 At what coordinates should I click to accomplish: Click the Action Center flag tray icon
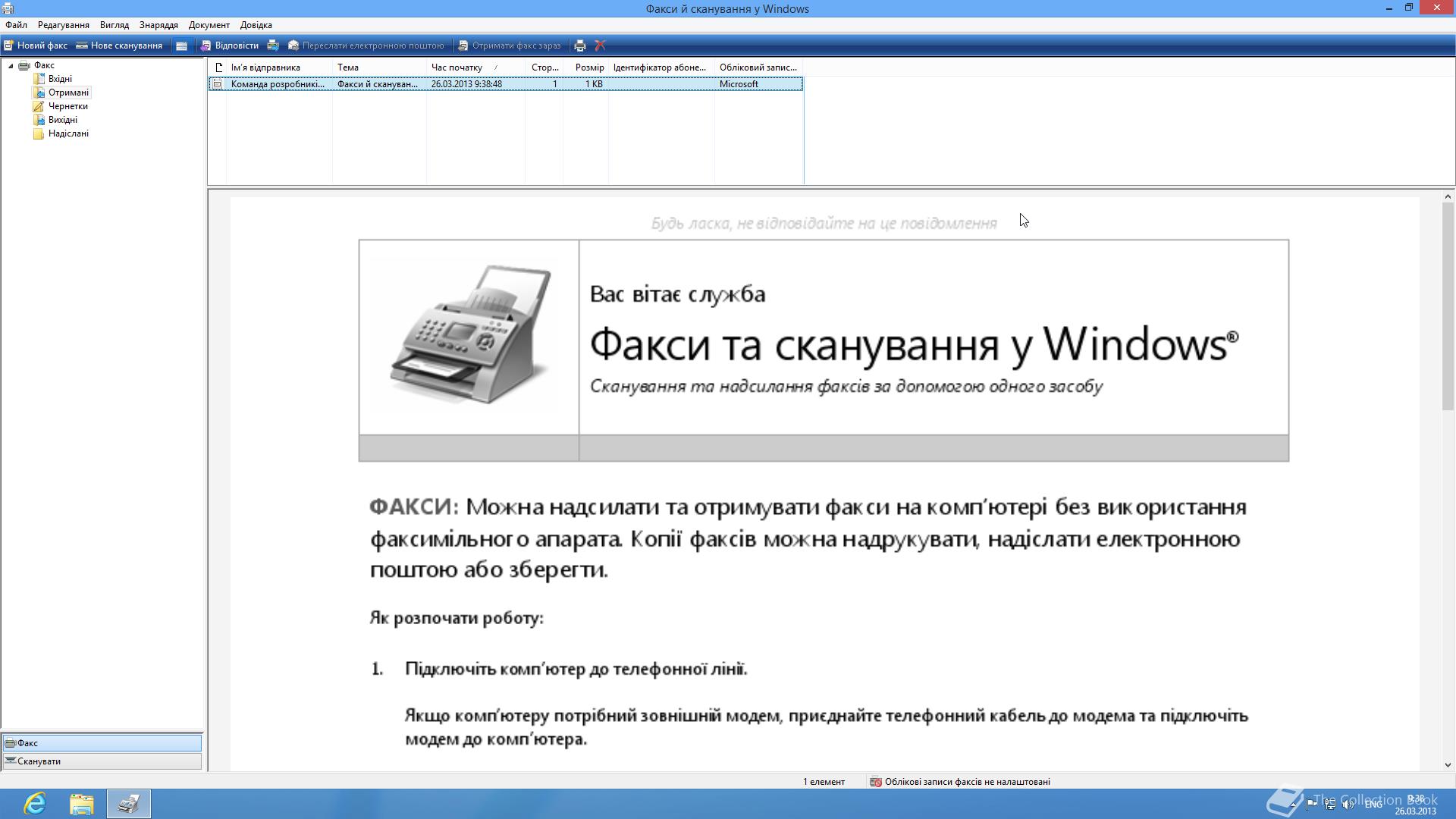click(x=1311, y=804)
